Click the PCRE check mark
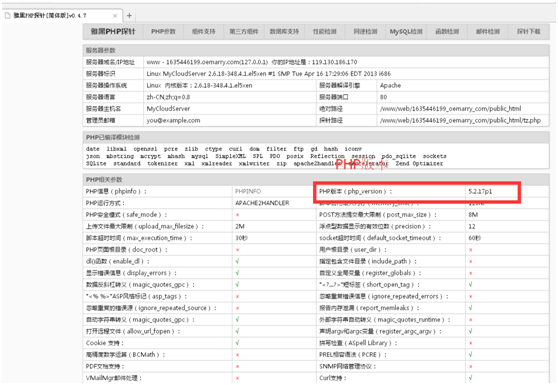Viewport: 558px width, 385px height. pos(471,354)
